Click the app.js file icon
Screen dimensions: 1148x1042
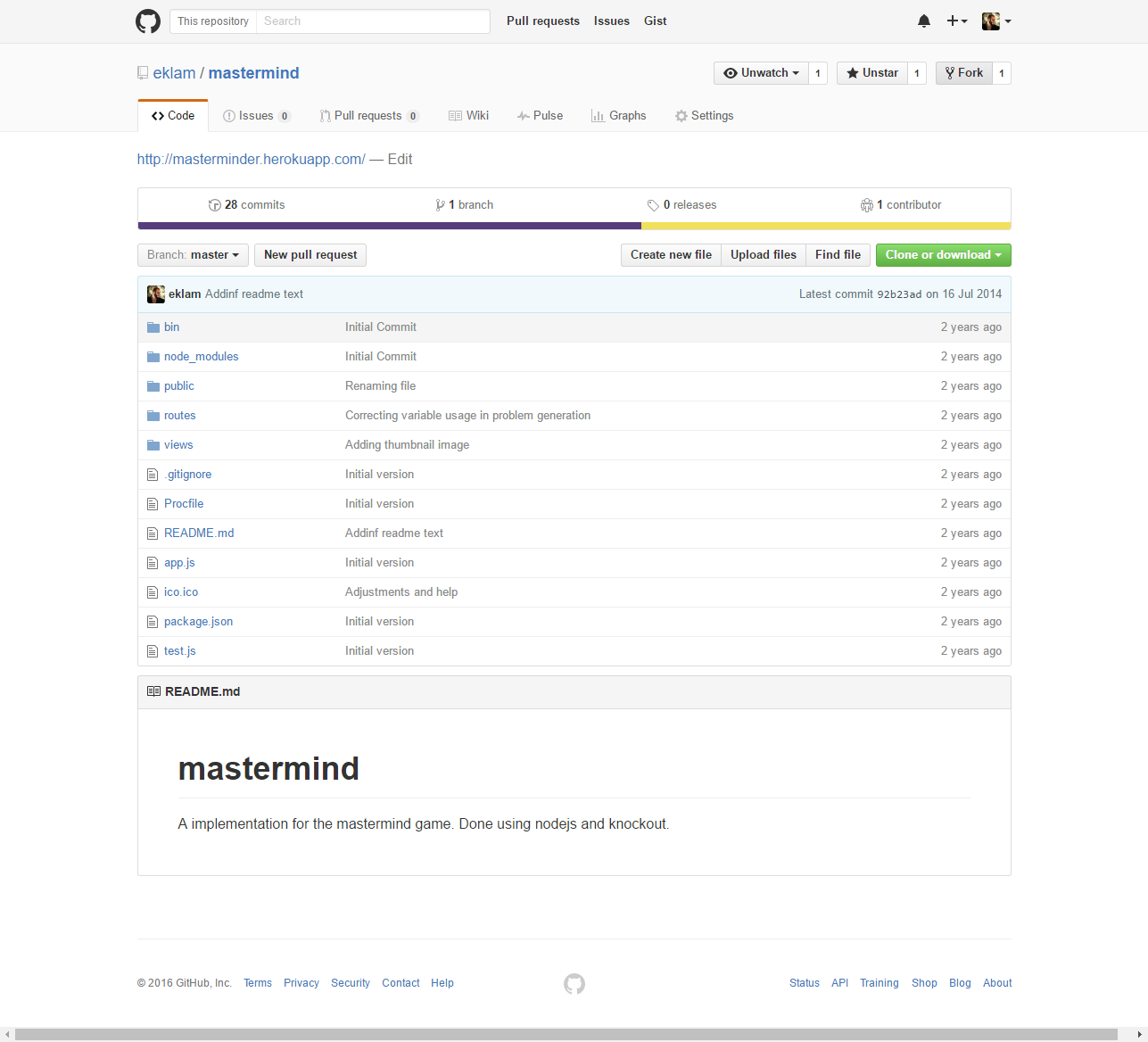[x=153, y=563]
